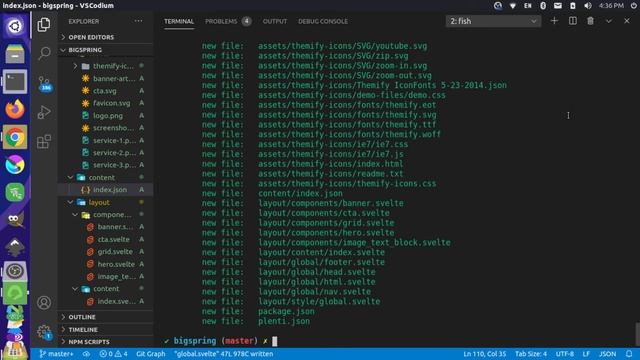Click terminal line 'plenti.json'
Screen dimensions: 640x360
pyautogui.click(x=284, y=321)
